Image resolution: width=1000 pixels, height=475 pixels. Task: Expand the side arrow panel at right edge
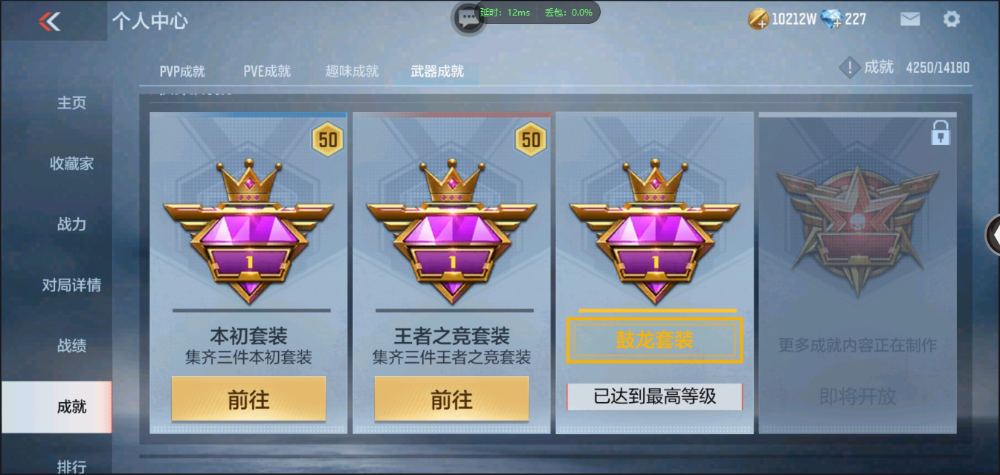pyautogui.click(x=993, y=236)
